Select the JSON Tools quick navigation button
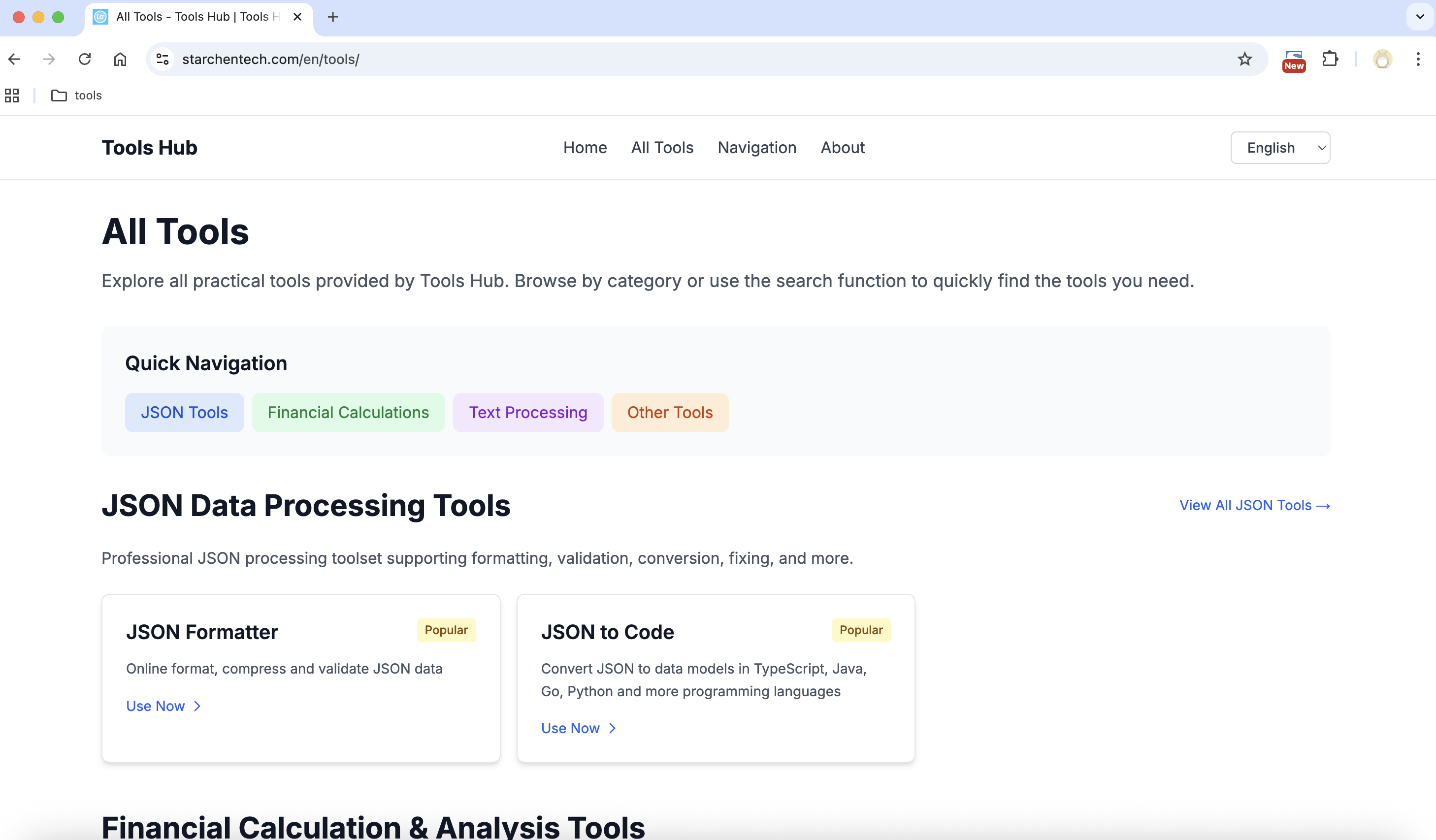Image resolution: width=1436 pixels, height=840 pixels. click(184, 412)
